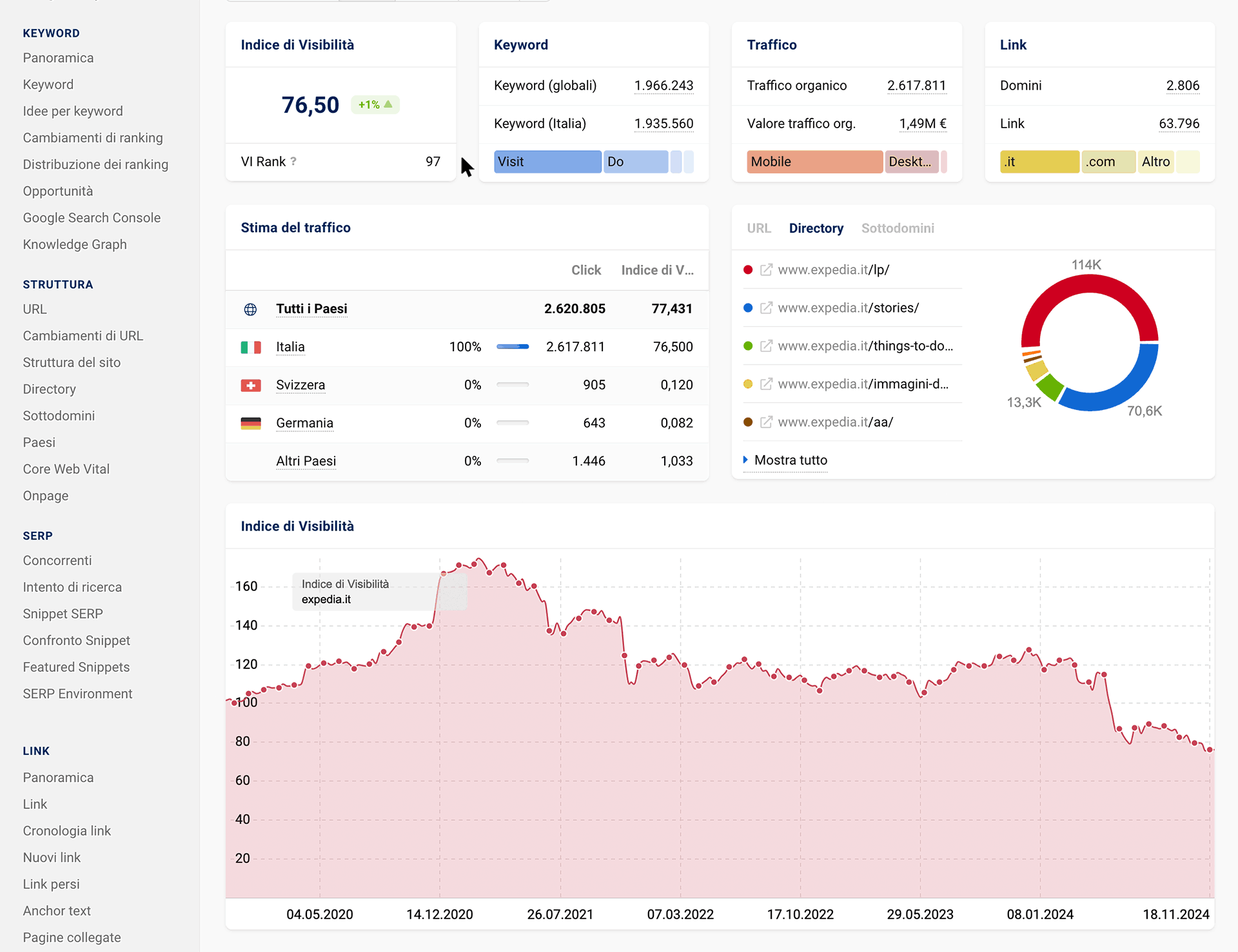
Task: Click Domini value 2.806
Action: click(x=1183, y=86)
